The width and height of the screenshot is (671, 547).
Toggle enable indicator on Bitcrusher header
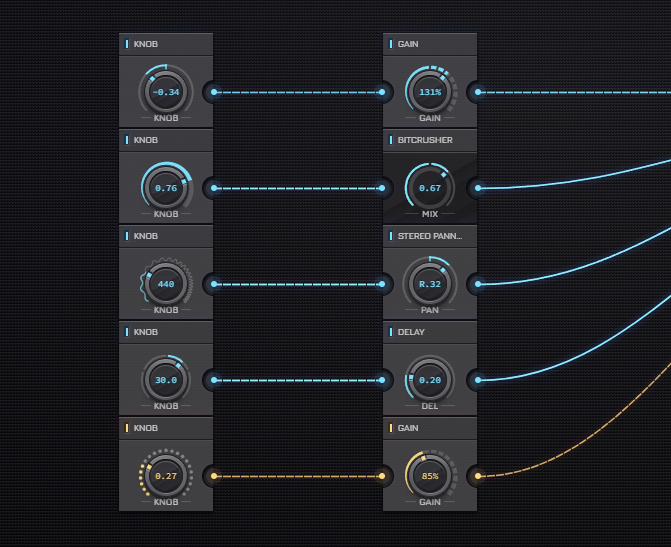[x=391, y=140]
